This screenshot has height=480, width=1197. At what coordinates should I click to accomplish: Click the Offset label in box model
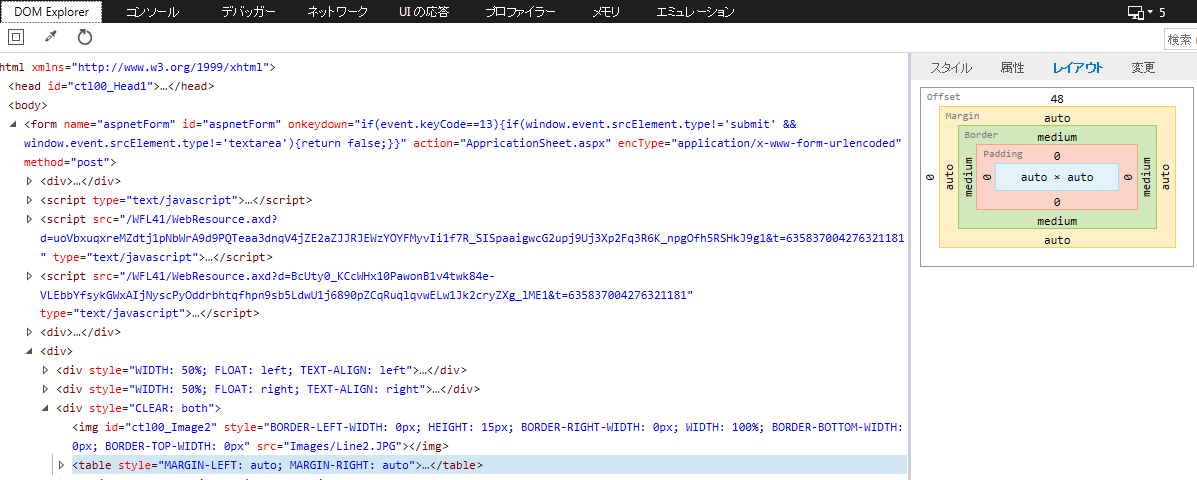(943, 97)
